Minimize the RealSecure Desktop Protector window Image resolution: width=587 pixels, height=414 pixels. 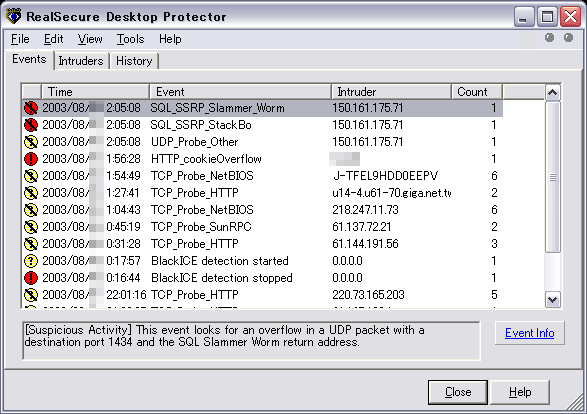point(524,17)
